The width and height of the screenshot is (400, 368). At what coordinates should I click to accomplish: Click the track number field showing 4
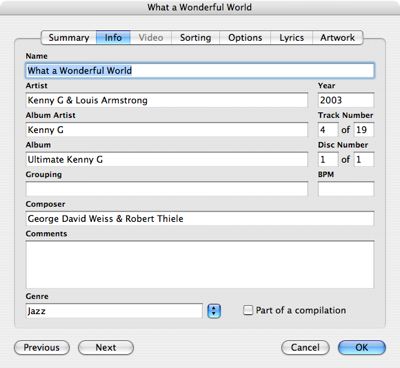tap(328, 130)
